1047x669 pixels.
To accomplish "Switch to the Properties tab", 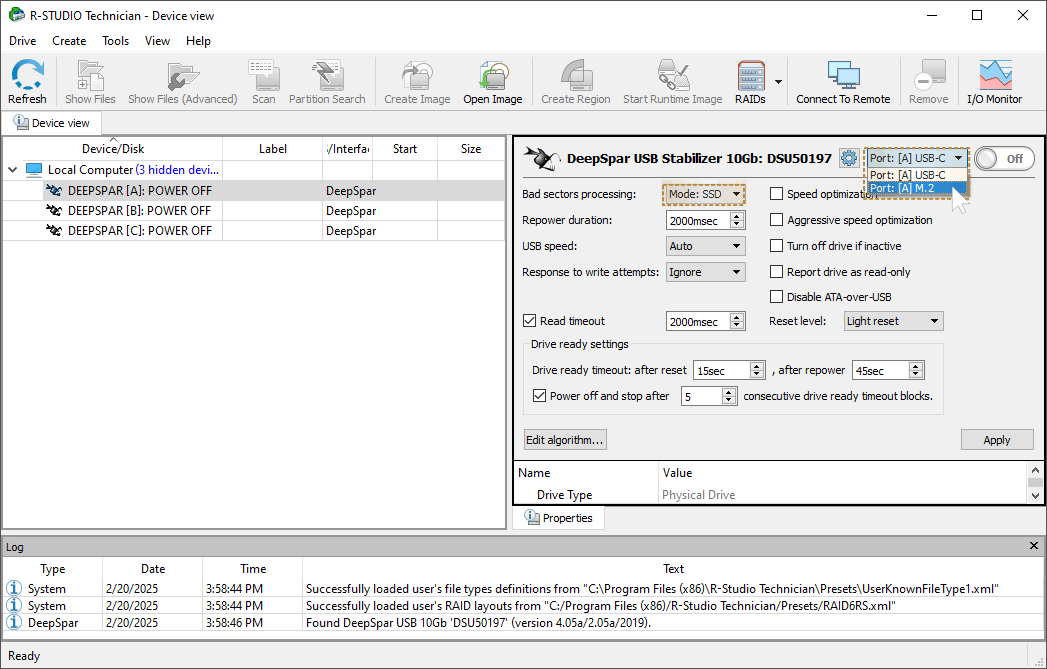I will click(x=559, y=517).
